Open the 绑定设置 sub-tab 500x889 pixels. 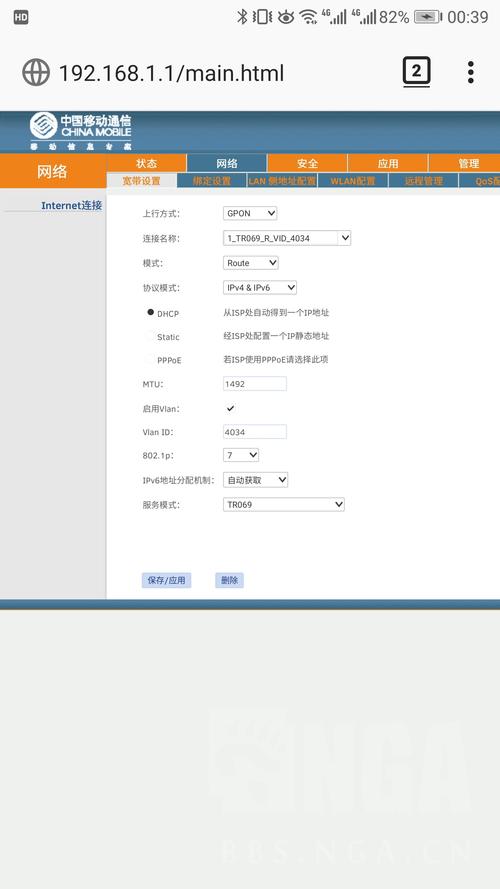tap(212, 181)
